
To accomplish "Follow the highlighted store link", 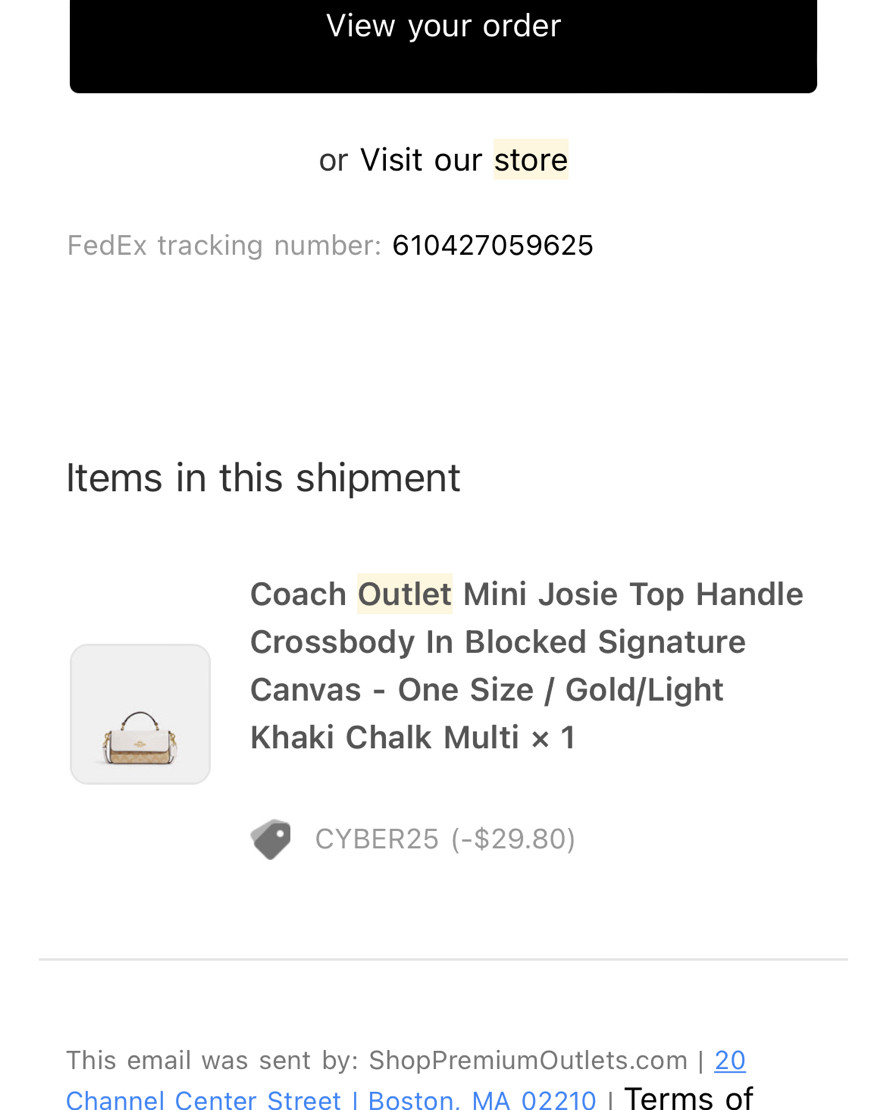I will pyautogui.click(x=531, y=160).
